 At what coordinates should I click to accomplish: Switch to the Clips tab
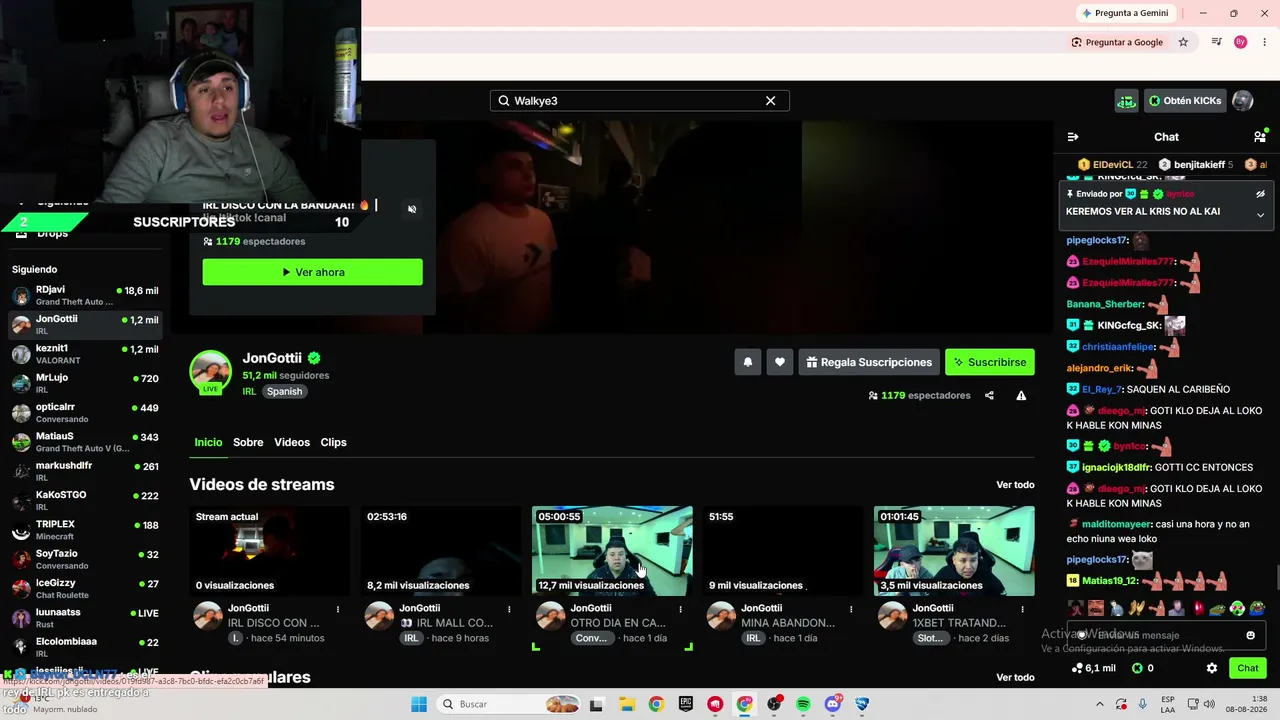point(333,442)
